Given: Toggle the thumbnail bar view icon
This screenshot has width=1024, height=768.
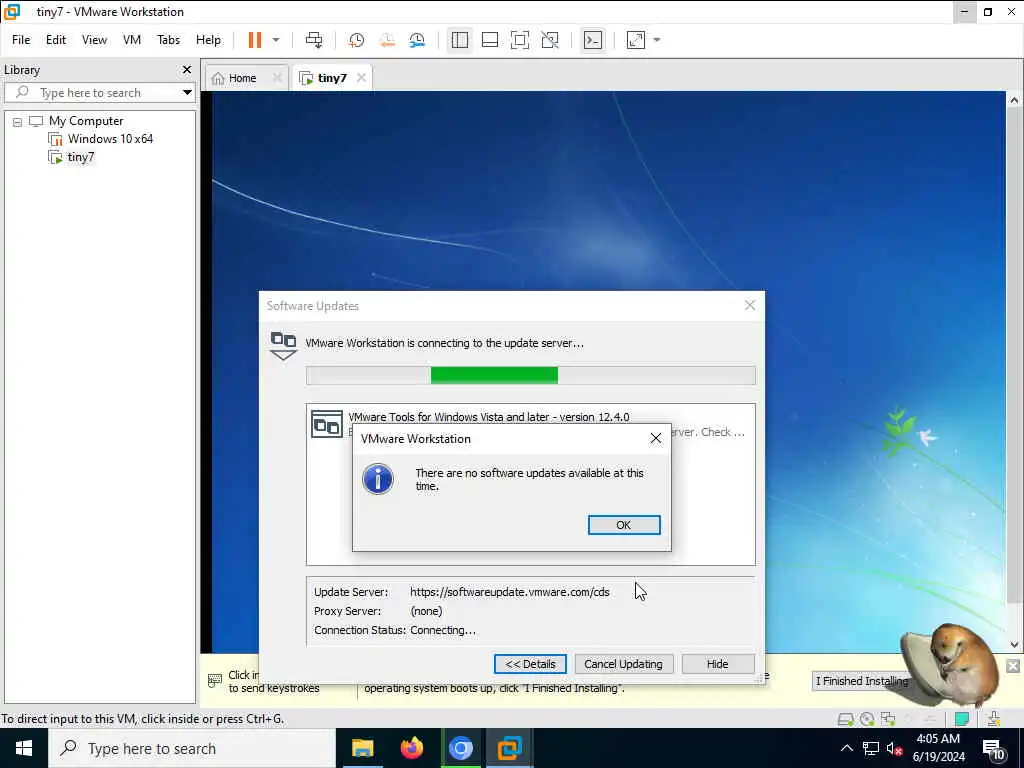Looking at the screenshot, I should pyautogui.click(x=490, y=40).
